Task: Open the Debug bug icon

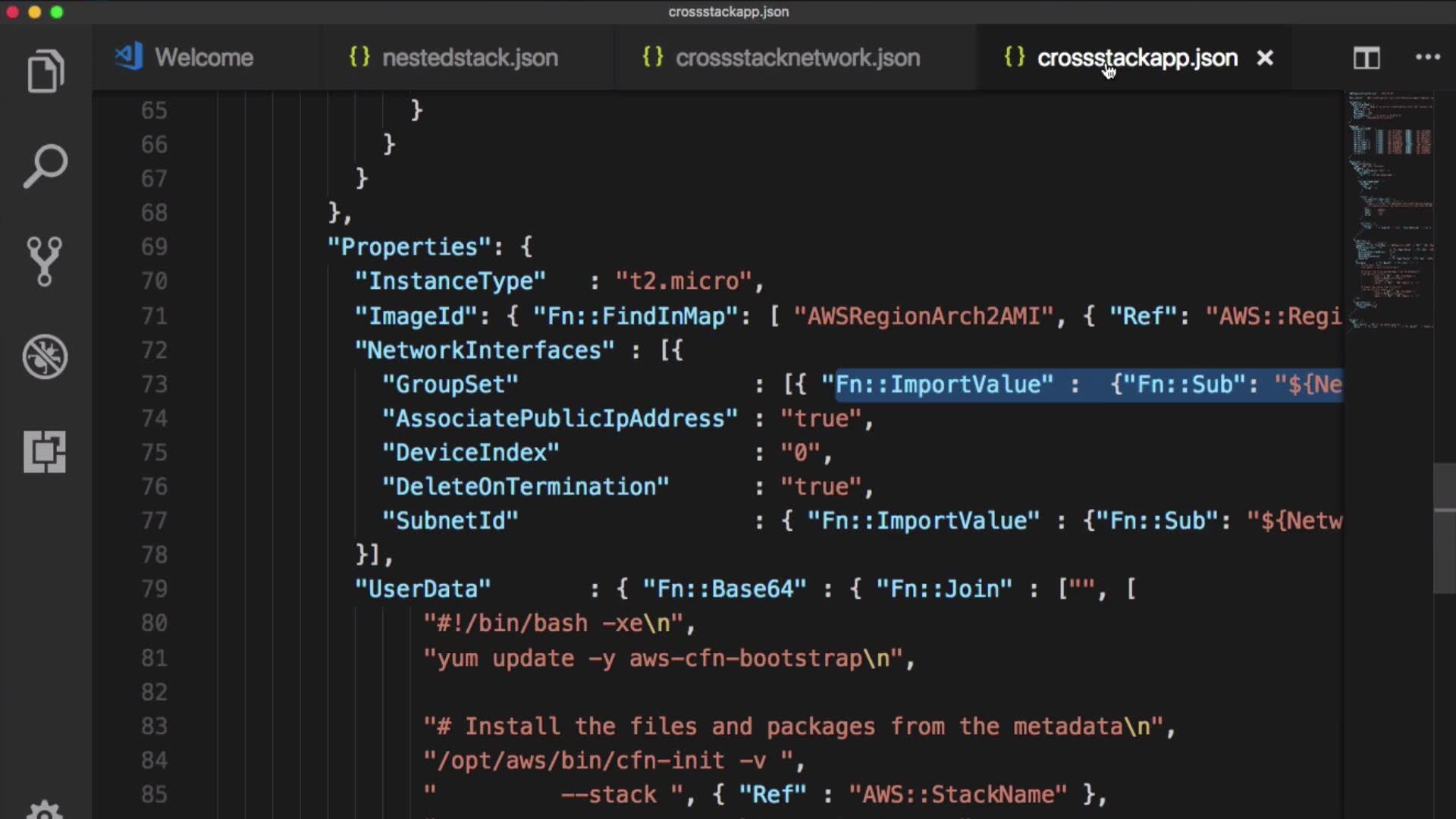Action: (45, 356)
